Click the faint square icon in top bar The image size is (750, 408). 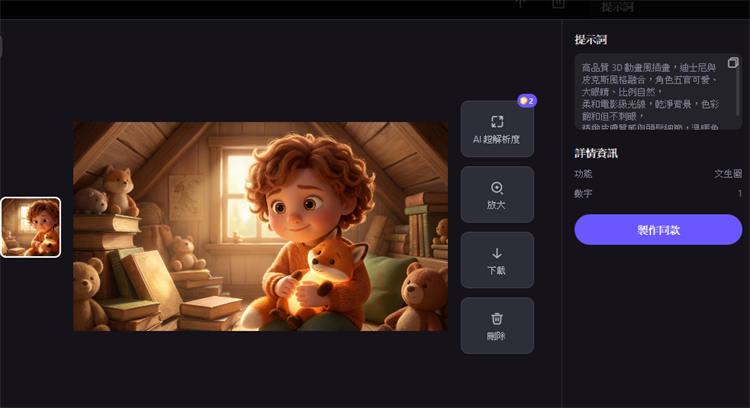558,4
